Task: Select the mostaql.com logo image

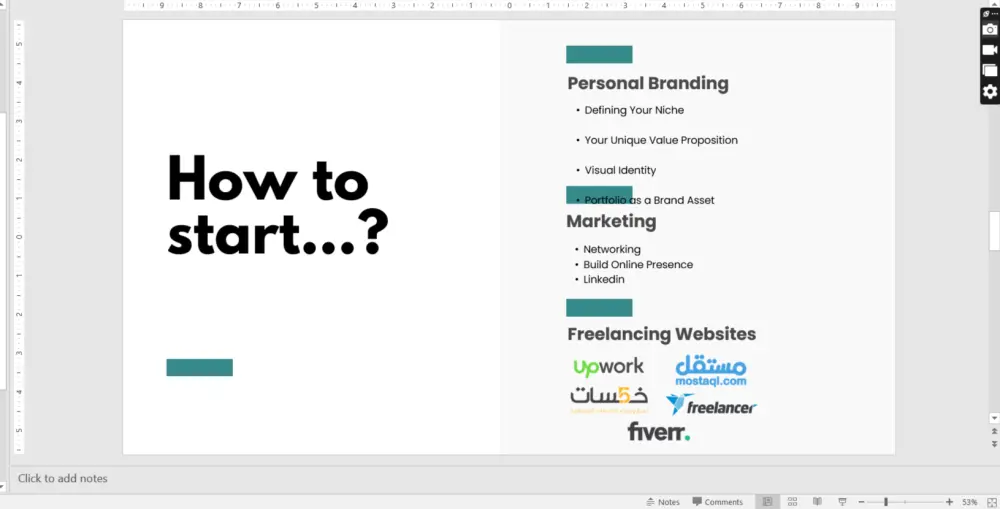Action: pos(710,371)
